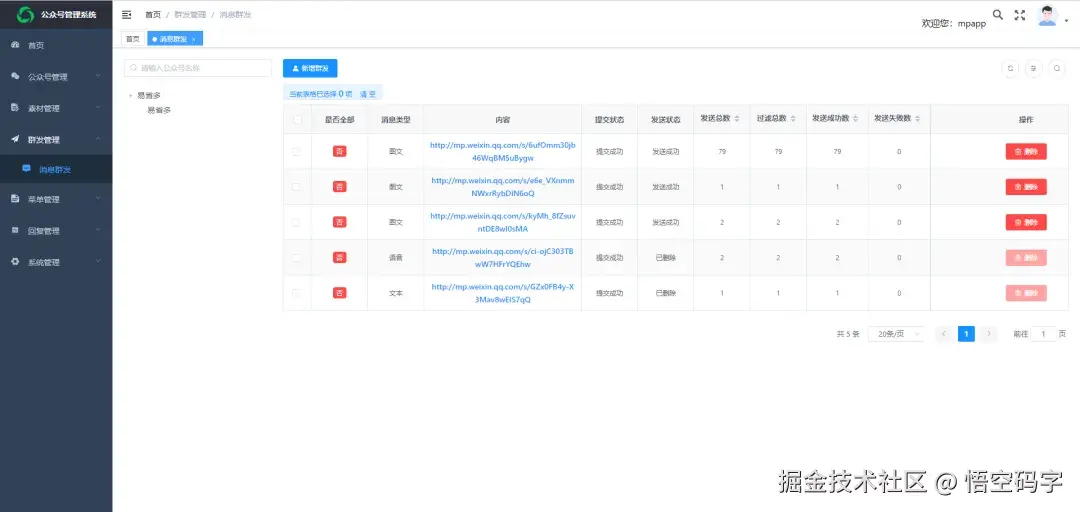Click the gear icon beside 系统管理
The image size is (1080, 512).
coord(15,262)
